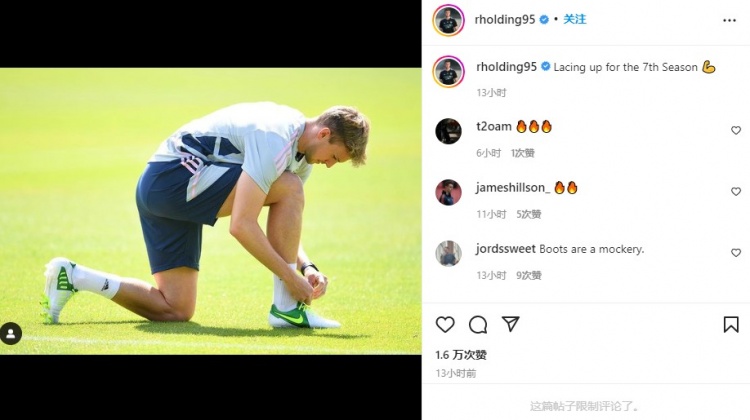The width and height of the screenshot is (750, 420).
Task: Open jameshillson_'s profile avatar
Action: click(x=449, y=192)
